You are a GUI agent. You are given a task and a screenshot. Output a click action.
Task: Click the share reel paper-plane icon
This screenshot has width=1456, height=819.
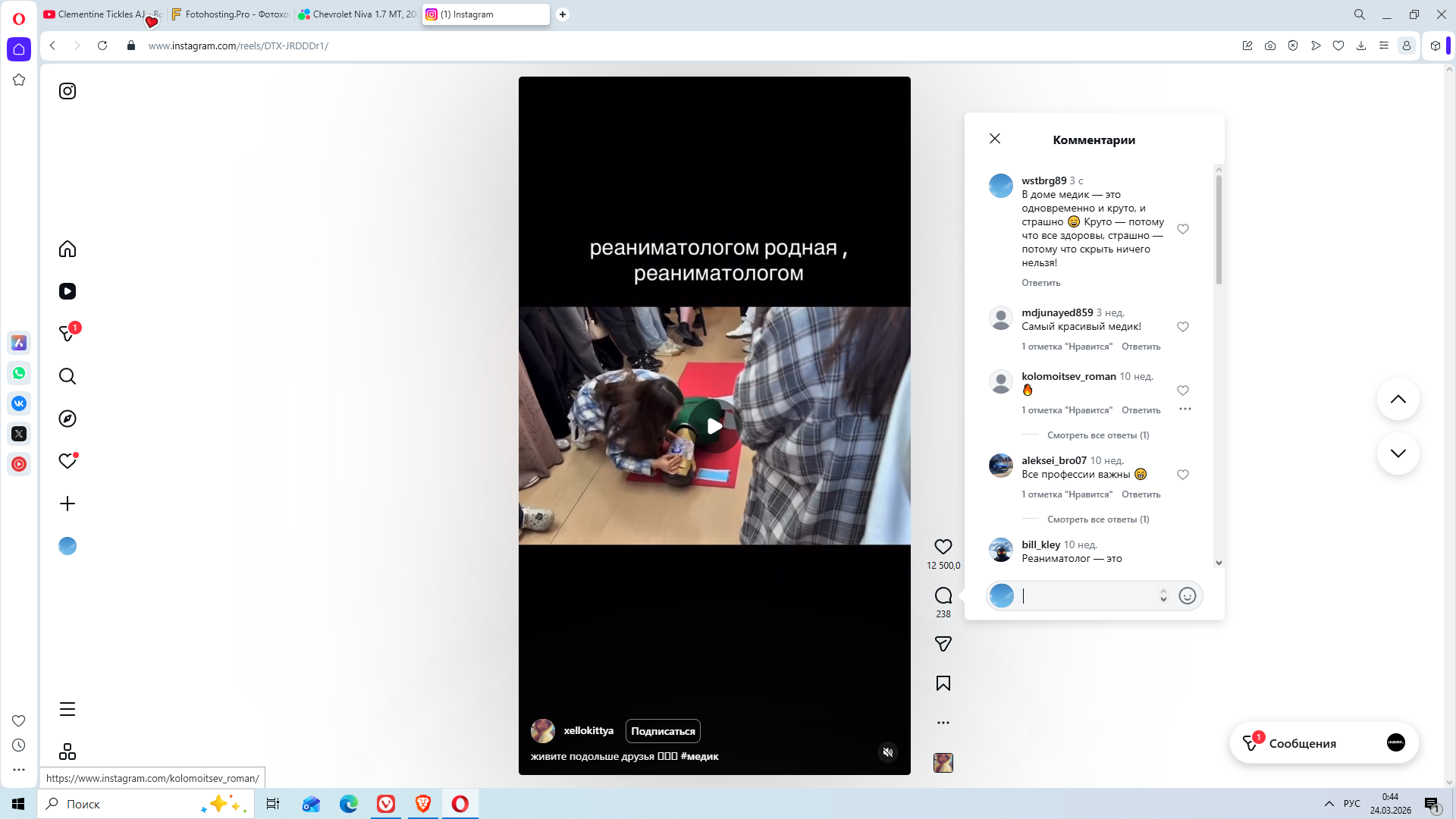point(943,644)
